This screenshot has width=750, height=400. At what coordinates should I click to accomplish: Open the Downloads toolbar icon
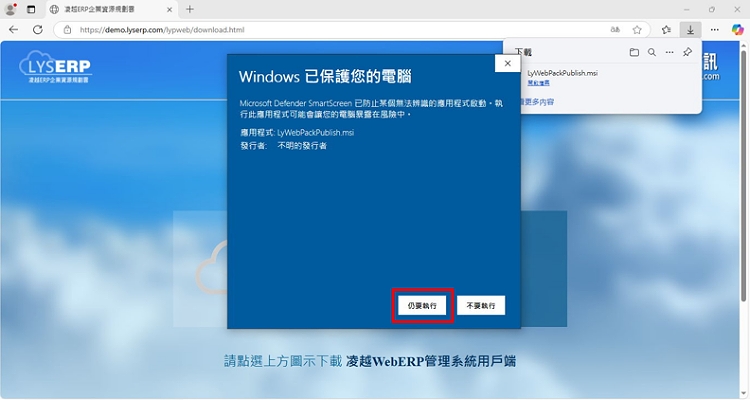tap(689, 30)
